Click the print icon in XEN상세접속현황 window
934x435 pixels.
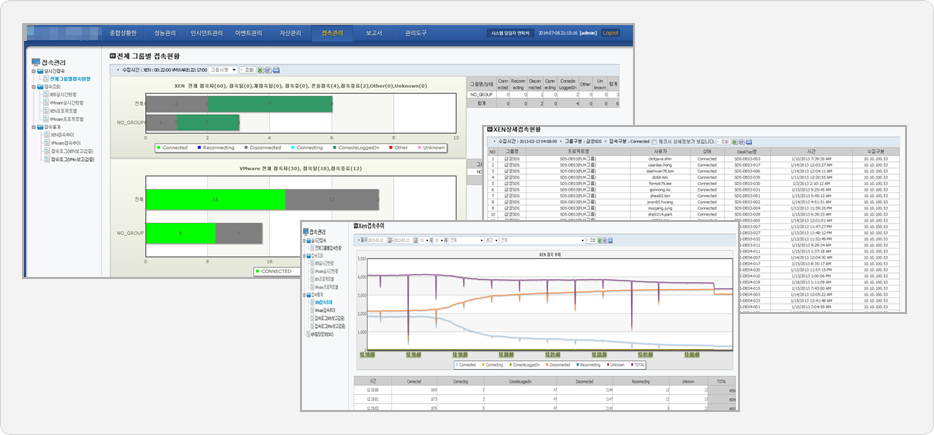click(x=749, y=142)
